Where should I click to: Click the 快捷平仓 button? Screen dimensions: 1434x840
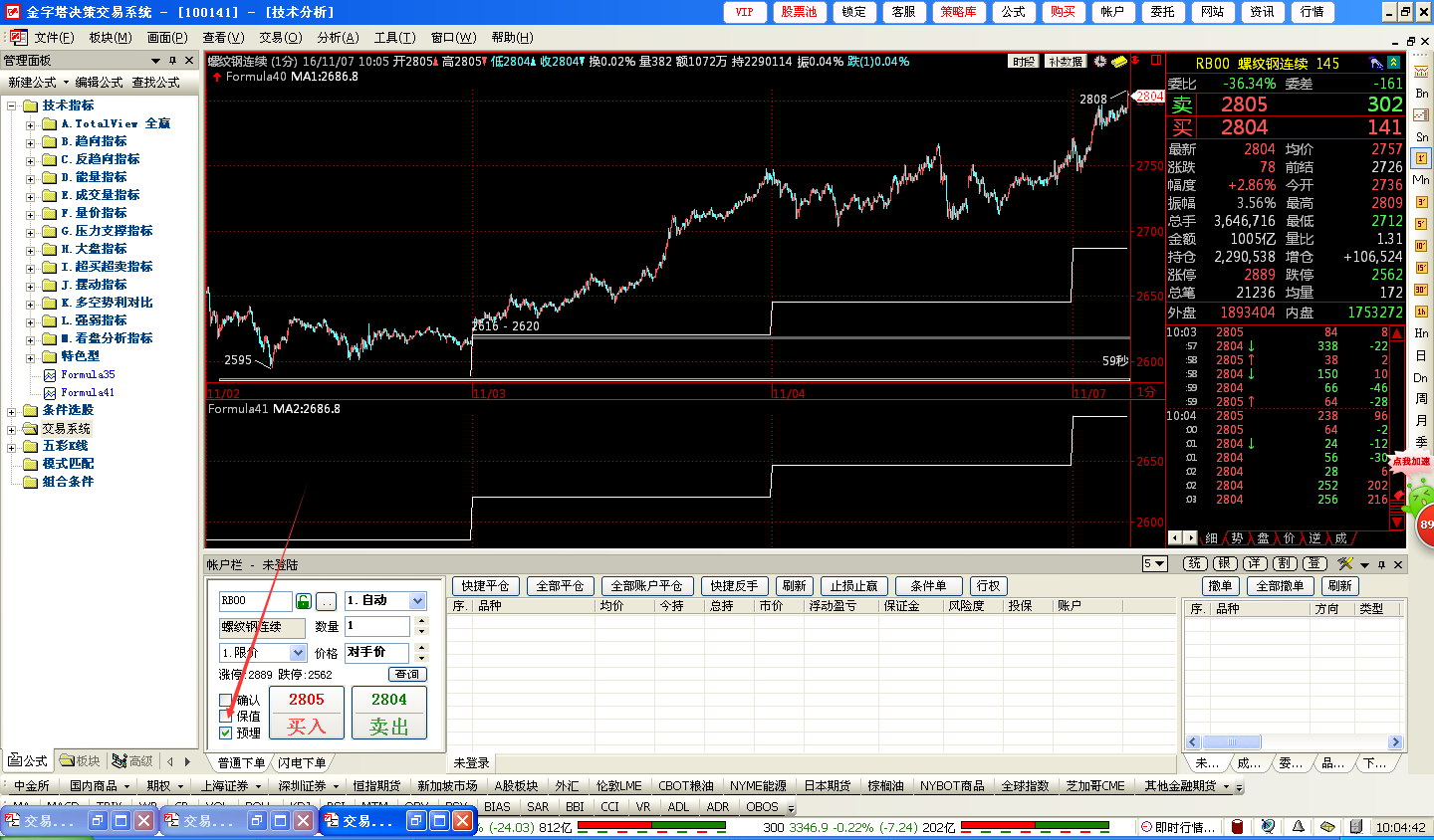(x=485, y=586)
